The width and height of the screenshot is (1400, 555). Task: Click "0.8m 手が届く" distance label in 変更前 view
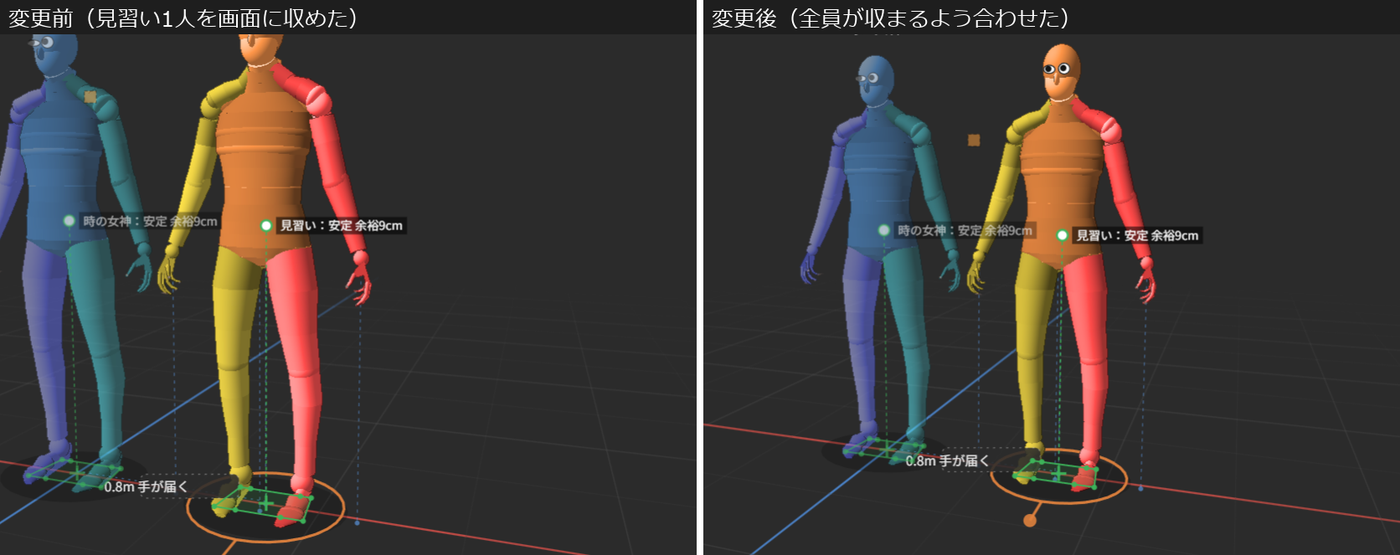coord(146,487)
